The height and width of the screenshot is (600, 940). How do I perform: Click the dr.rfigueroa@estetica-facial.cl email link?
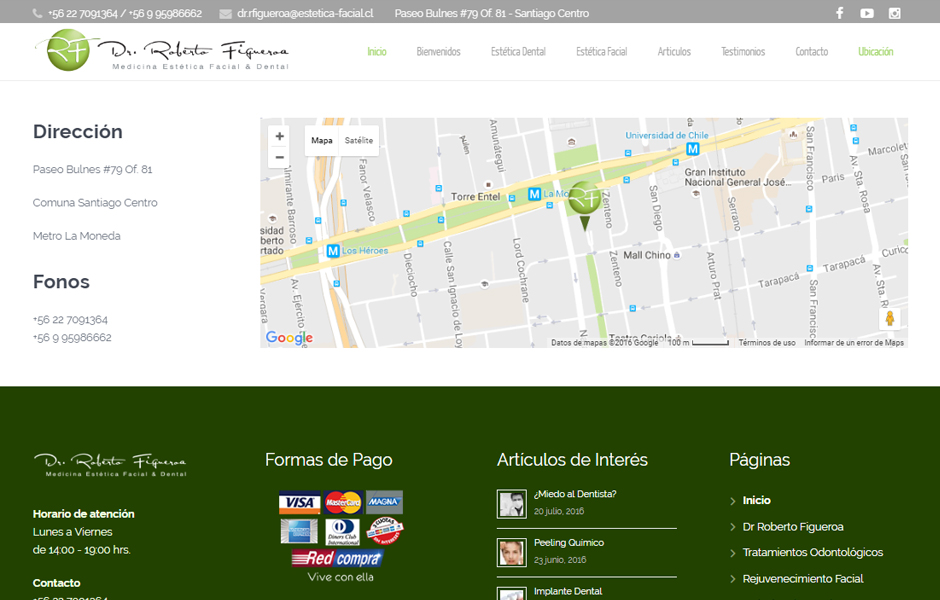305,13
